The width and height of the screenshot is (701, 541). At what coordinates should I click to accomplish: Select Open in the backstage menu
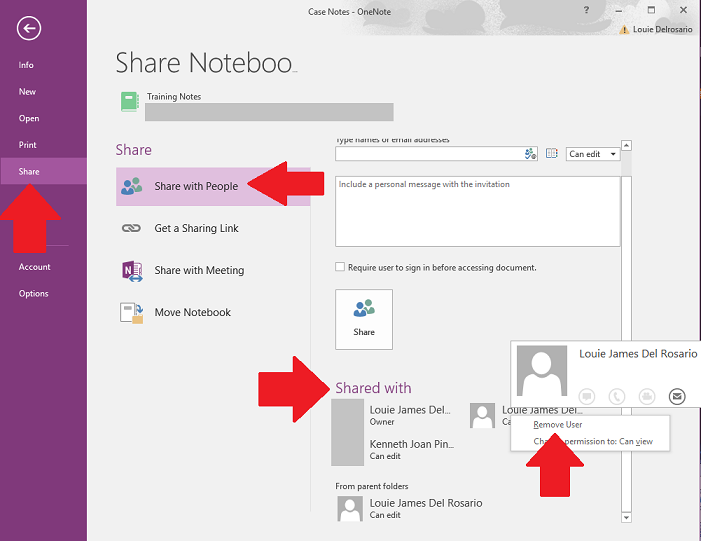pyautogui.click(x=29, y=118)
